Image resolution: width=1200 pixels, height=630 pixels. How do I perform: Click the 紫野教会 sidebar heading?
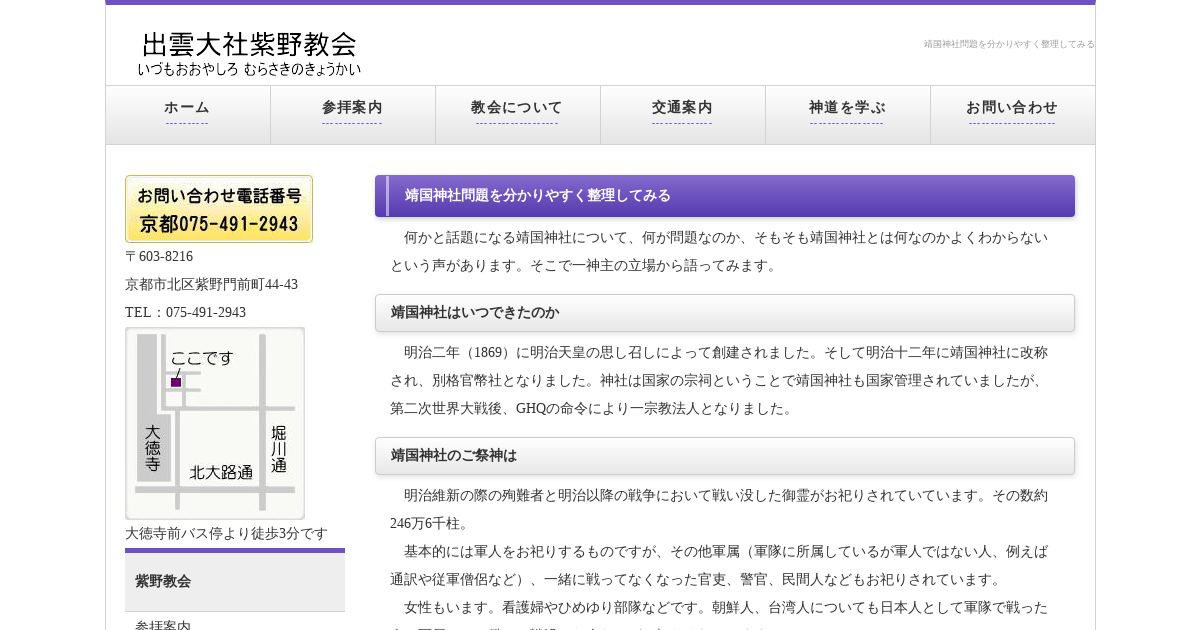click(235, 581)
